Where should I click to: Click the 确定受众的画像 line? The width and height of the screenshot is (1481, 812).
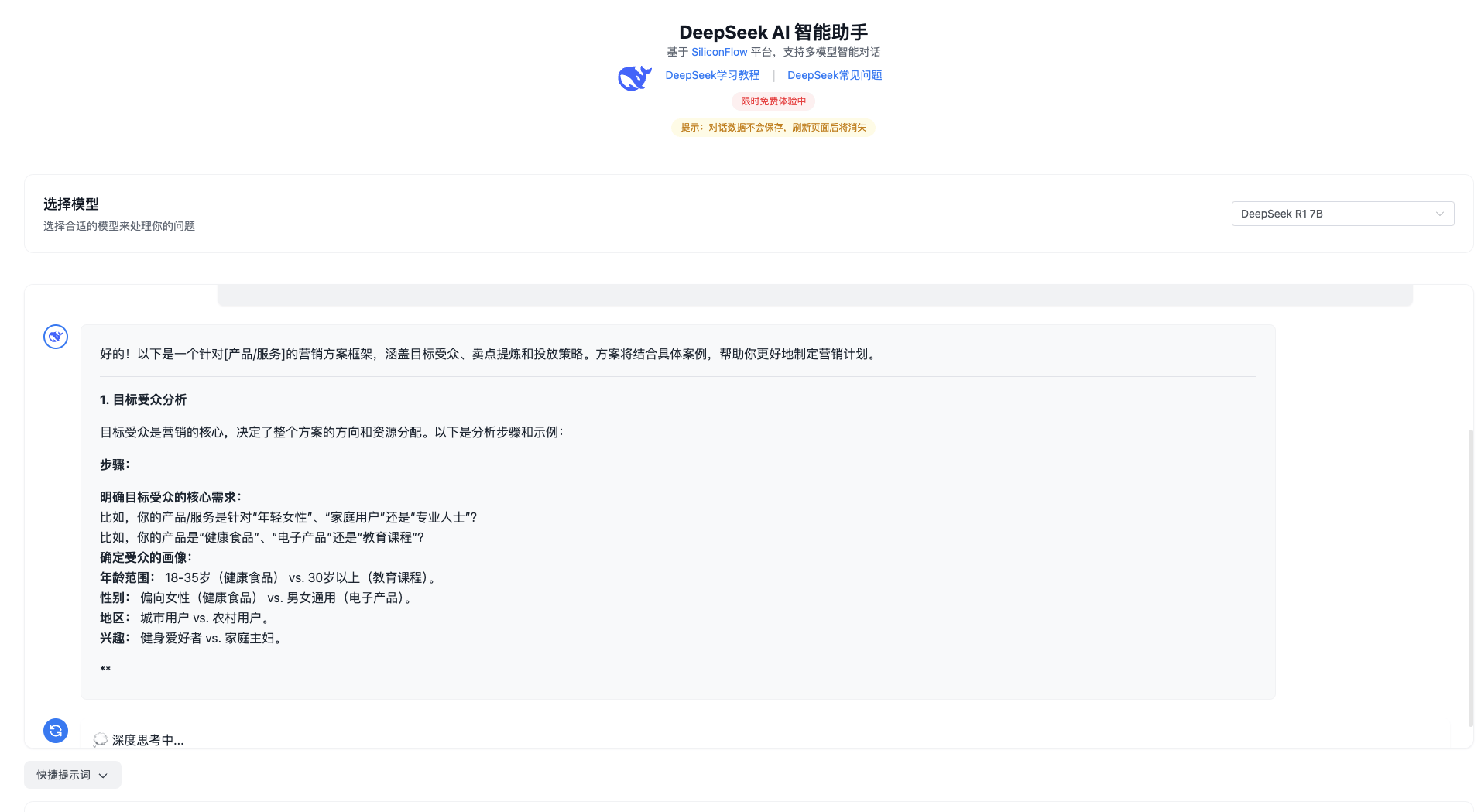click(x=146, y=557)
